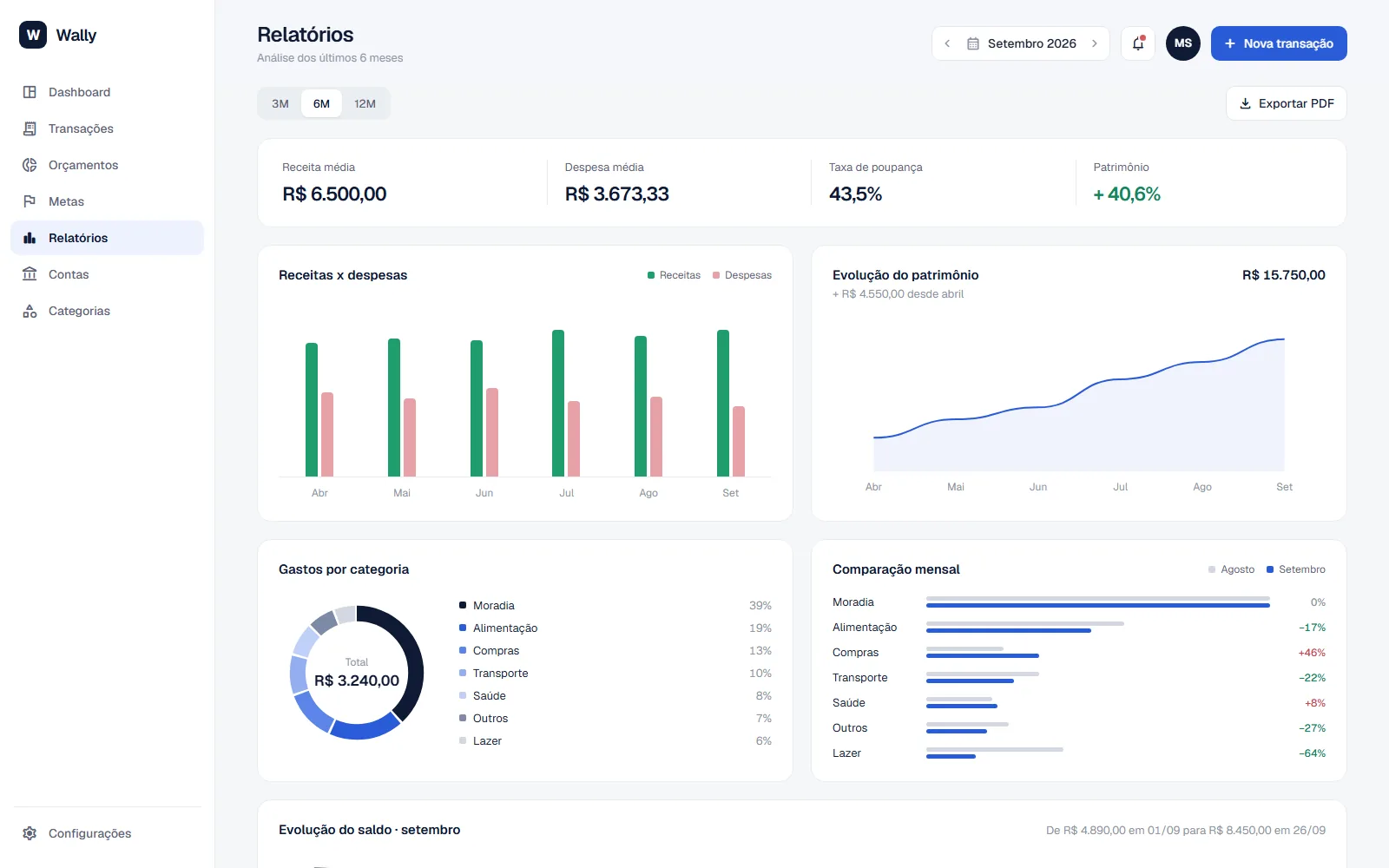
Task: Click the Wally logo icon
Action: [33, 35]
